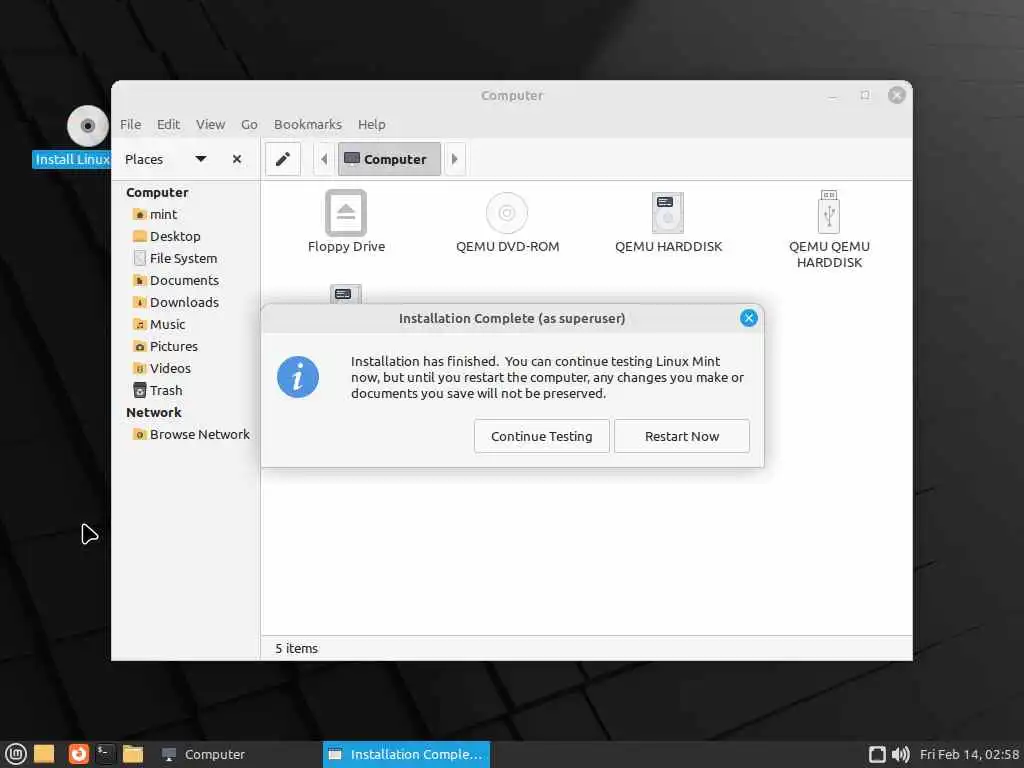Open the Files launcher in taskbar

pyautogui.click(x=133, y=754)
